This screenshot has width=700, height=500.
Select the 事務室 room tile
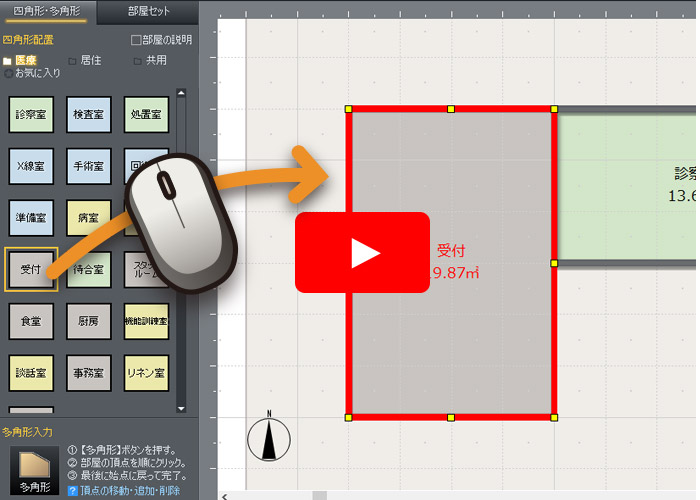[x=88, y=372]
